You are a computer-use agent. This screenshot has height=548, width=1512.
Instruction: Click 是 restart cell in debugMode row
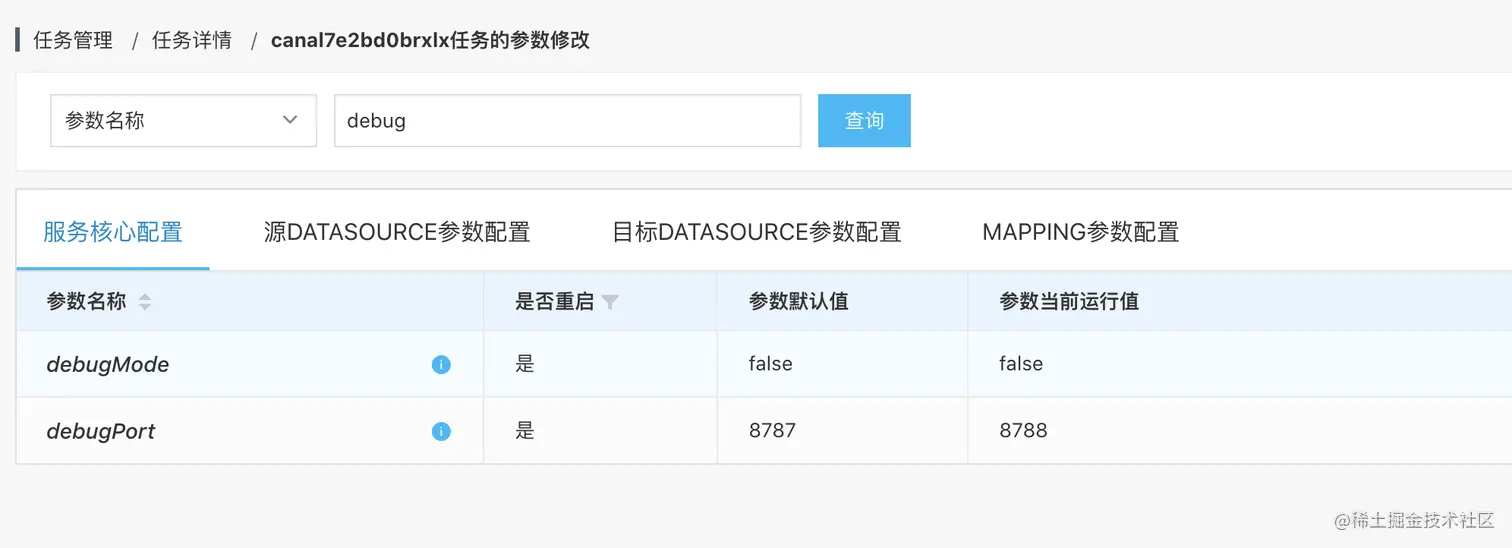pos(525,364)
